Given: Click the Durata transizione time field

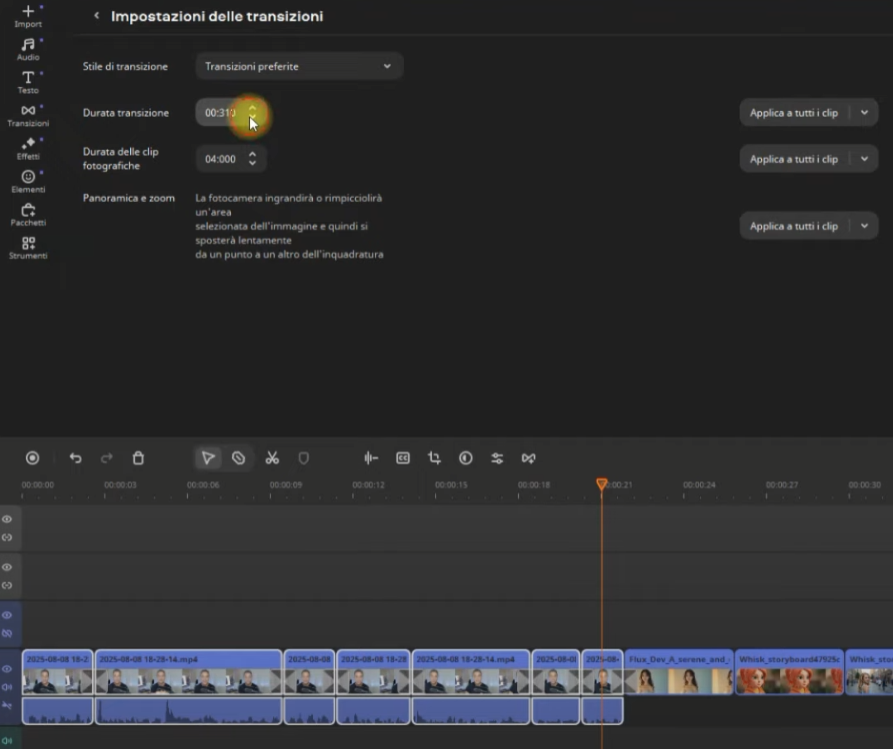Looking at the screenshot, I should 221,113.
